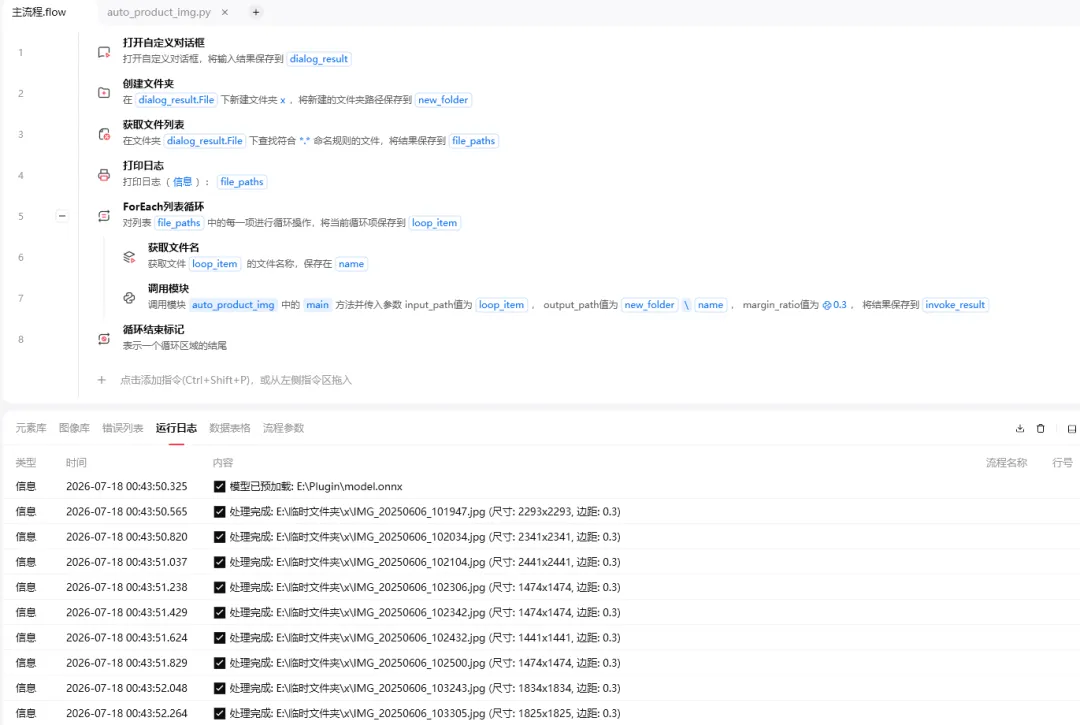Click the 信息 log level link in step 4
1080x725 pixels.
click(183, 182)
